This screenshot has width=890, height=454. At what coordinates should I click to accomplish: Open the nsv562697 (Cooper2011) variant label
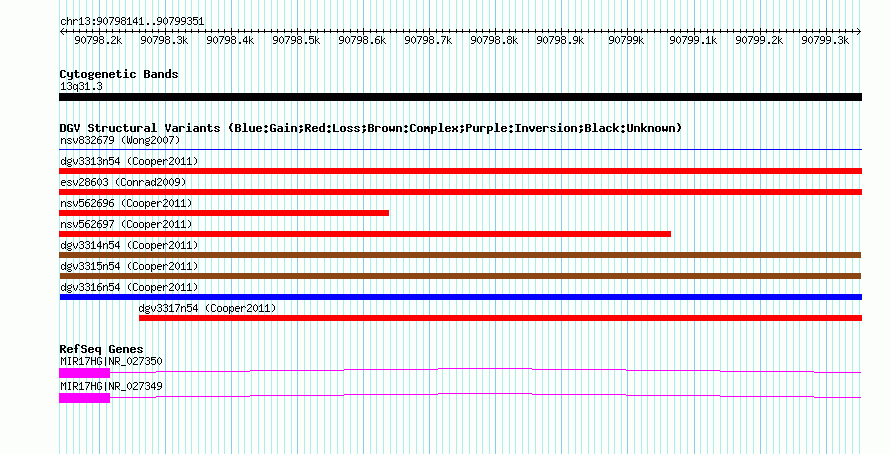[126, 224]
